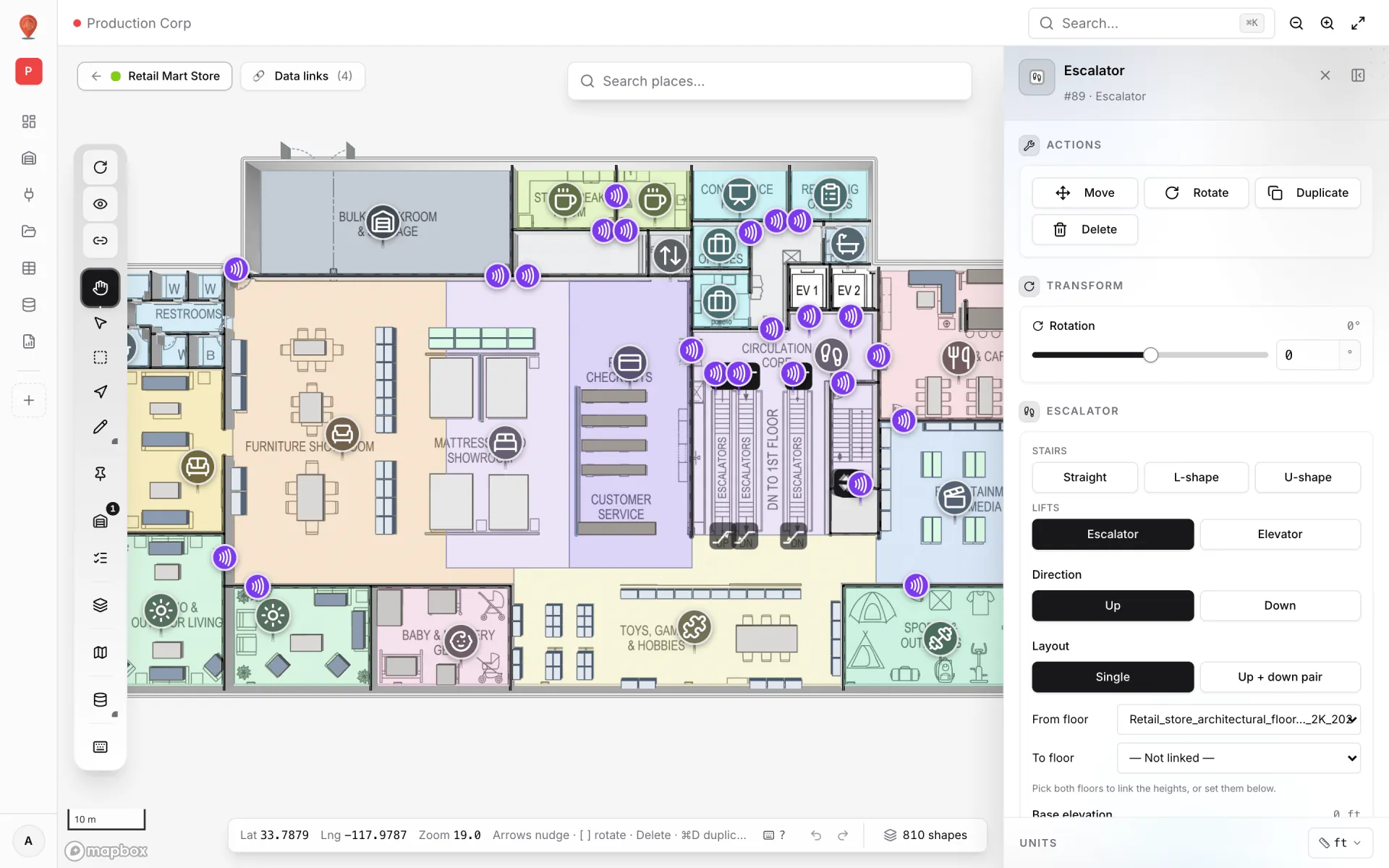This screenshot has width=1389, height=868.
Task: Open dashboard grid icon in left sidebar
Action: point(29,122)
